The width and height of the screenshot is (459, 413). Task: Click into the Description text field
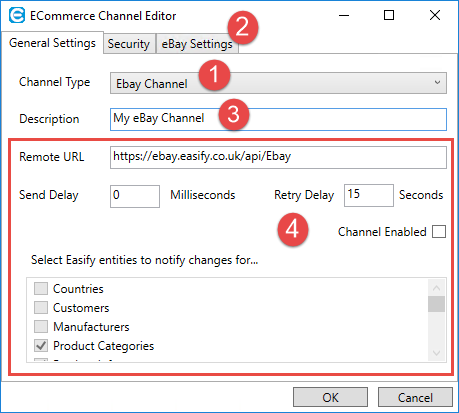tap(278, 119)
